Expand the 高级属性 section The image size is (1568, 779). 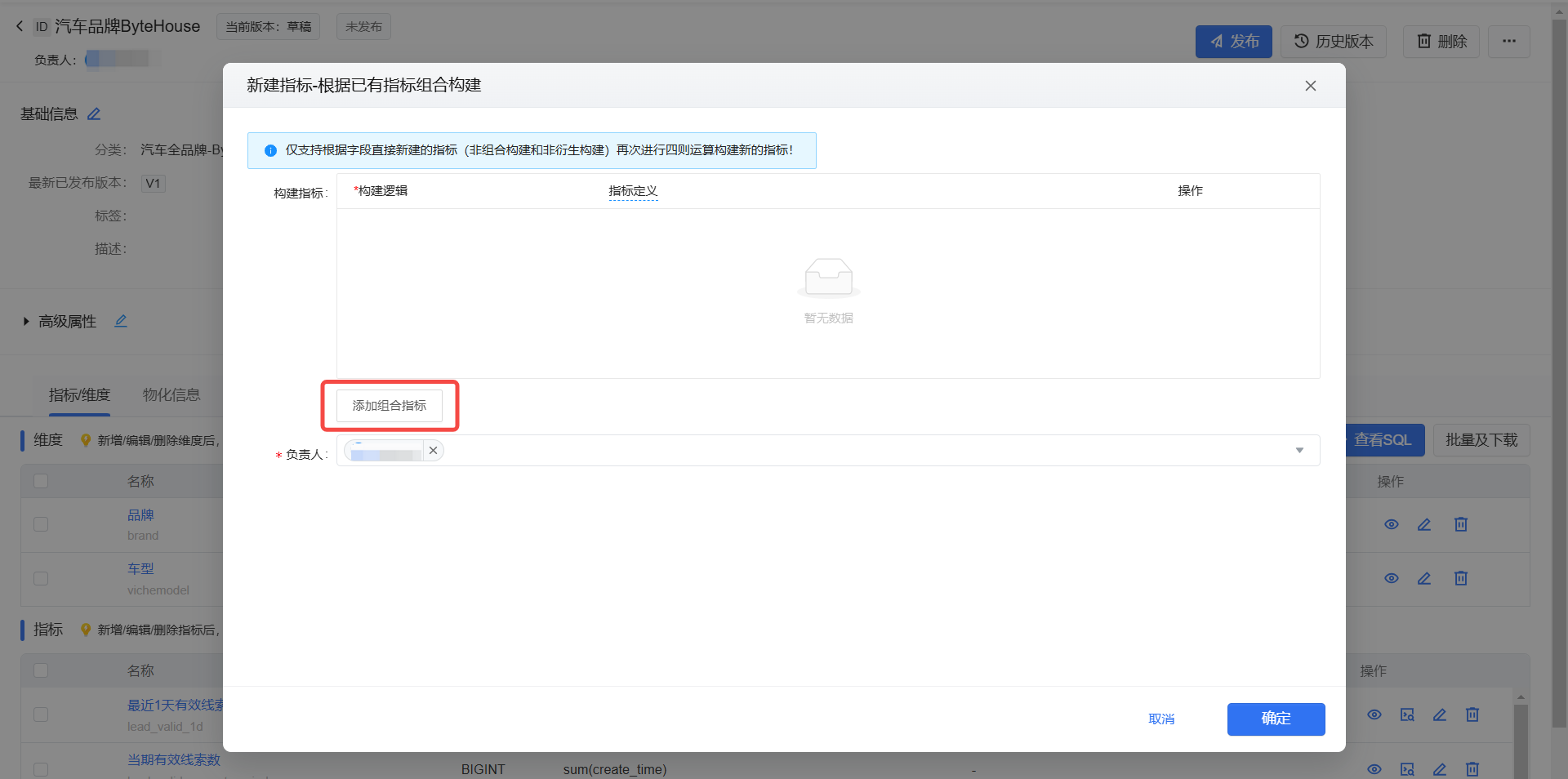[26, 322]
